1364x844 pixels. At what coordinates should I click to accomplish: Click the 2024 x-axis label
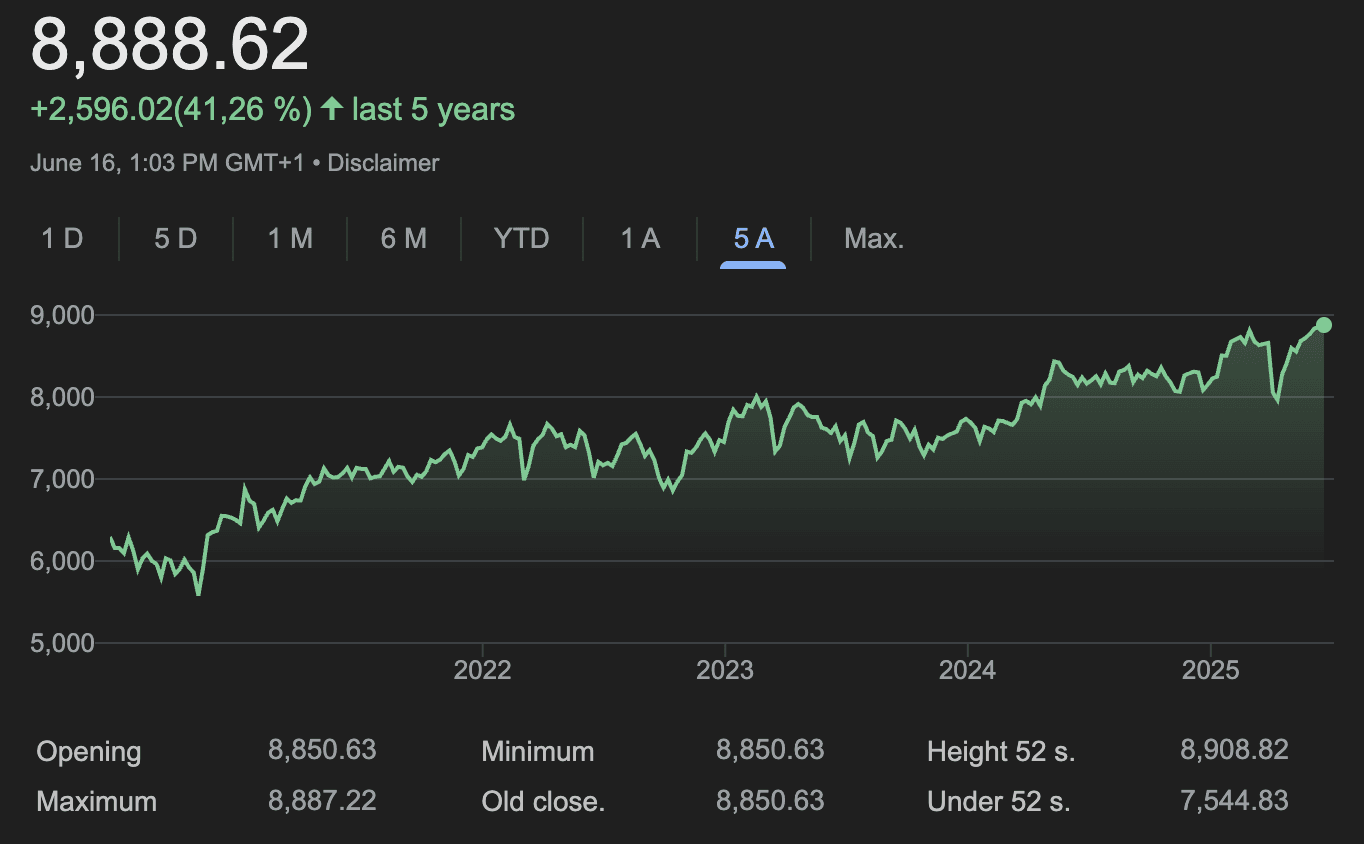pyautogui.click(x=967, y=670)
